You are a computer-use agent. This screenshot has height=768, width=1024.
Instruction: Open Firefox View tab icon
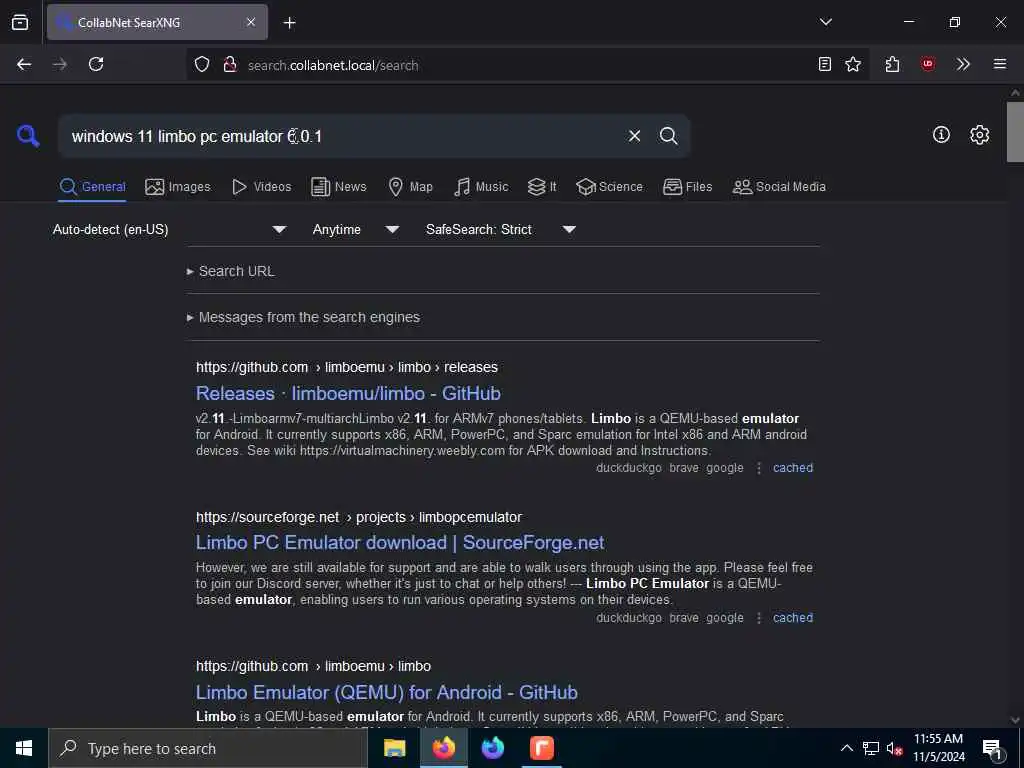click(x=20, y=22)
